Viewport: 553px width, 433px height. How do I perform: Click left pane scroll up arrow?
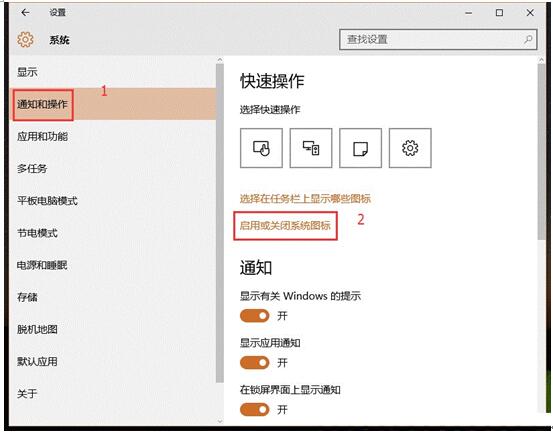pyautogui.click(x=220, y=60)
